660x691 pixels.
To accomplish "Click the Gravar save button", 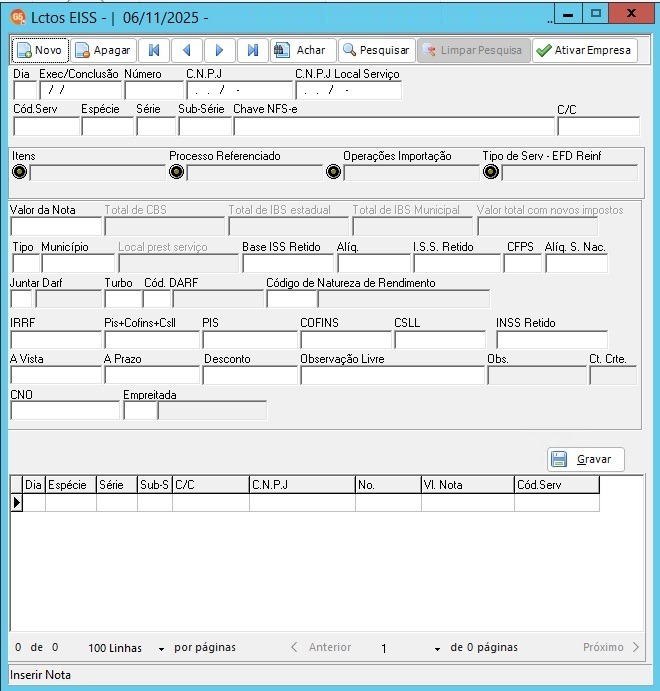I will click(586, 459).
